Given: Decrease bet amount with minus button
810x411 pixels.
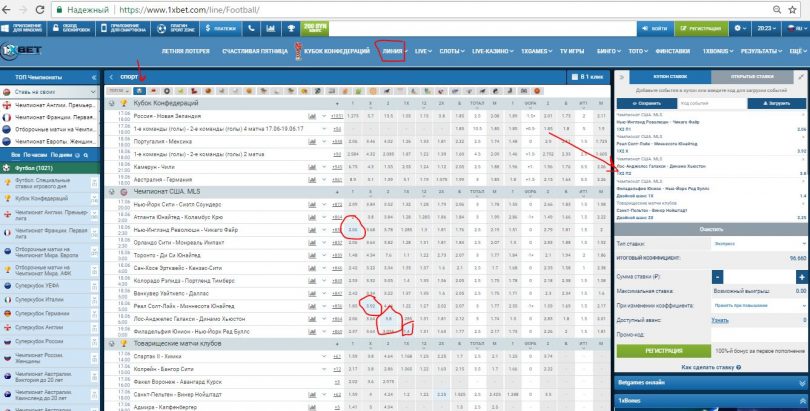Looking at the screenshot, I should tap(717, 277).
